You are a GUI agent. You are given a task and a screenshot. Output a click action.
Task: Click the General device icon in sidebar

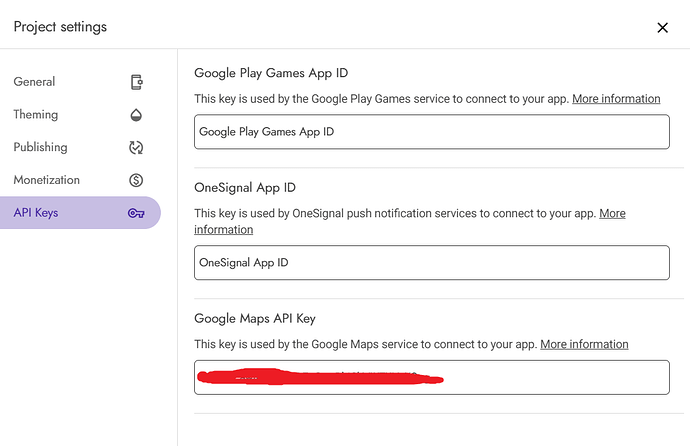(x=137, y=82)
